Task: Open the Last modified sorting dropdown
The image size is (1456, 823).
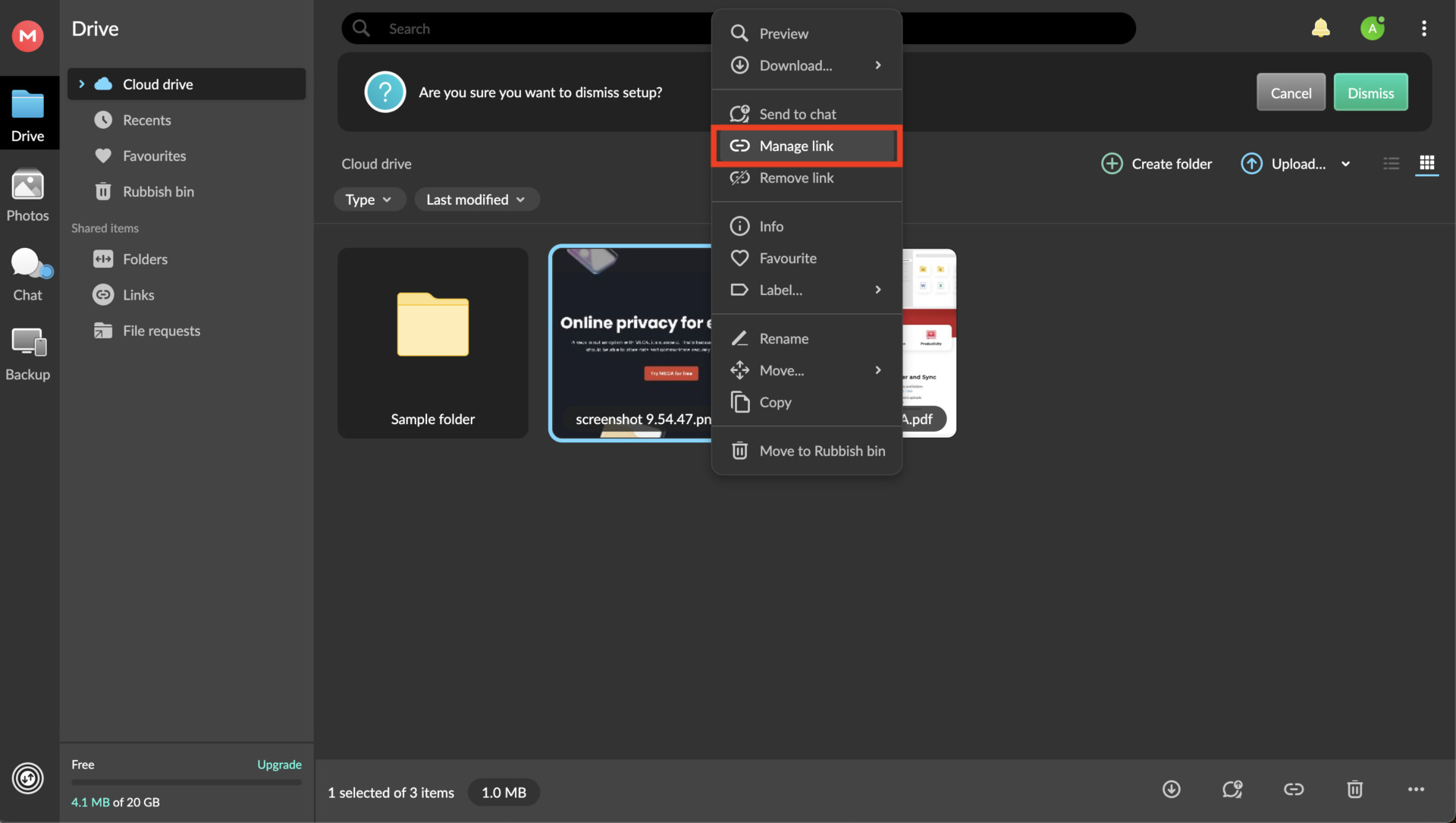Action: [x=476, y=199]
